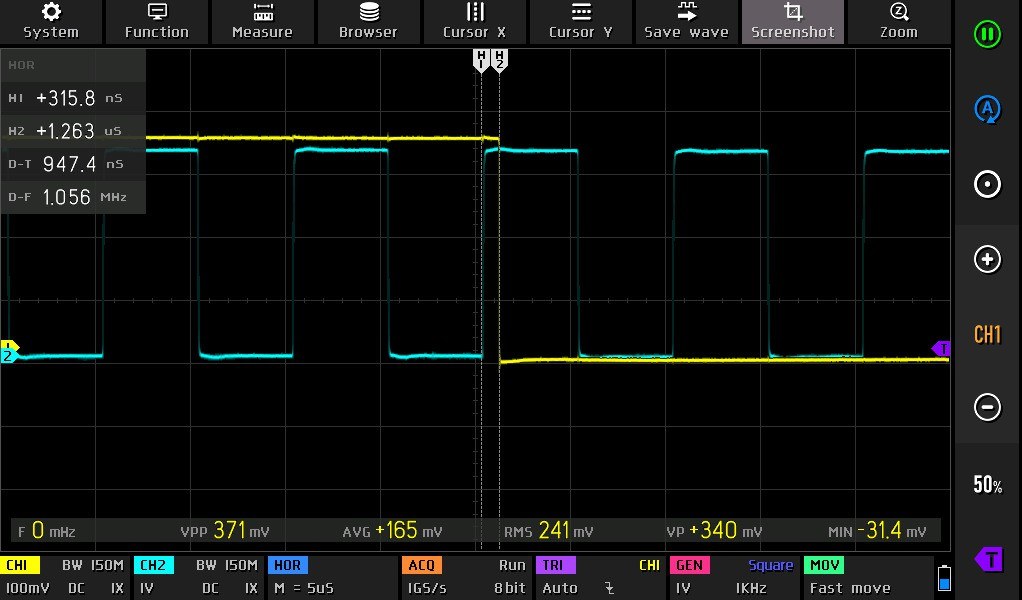Viewport: 1022px width, 600px height.
Task: Tap the MIN -31.4 mV measurement
Action: tap(877, 531)
